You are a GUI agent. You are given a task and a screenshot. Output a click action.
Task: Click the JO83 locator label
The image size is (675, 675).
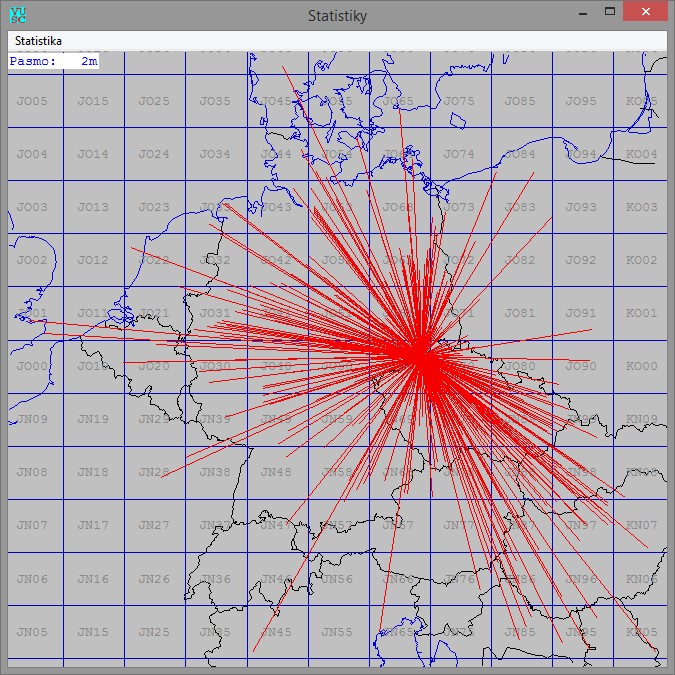tap(520, 207)
